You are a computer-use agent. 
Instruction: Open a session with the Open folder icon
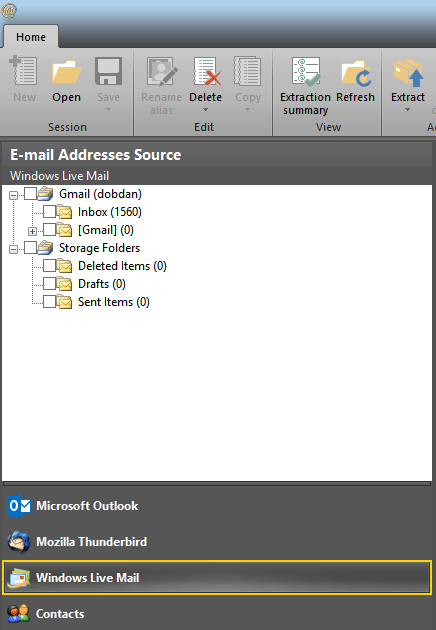(66, 72)
